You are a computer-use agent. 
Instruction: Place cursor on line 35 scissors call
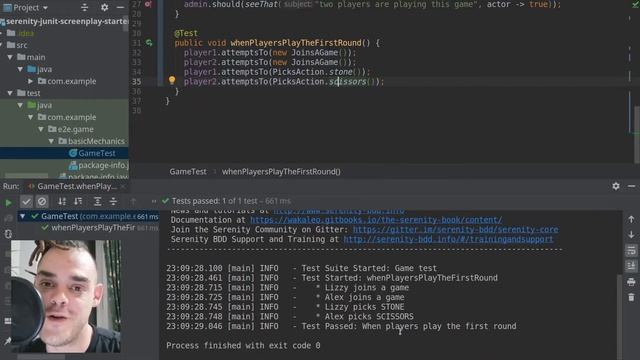tap(347, 82)
